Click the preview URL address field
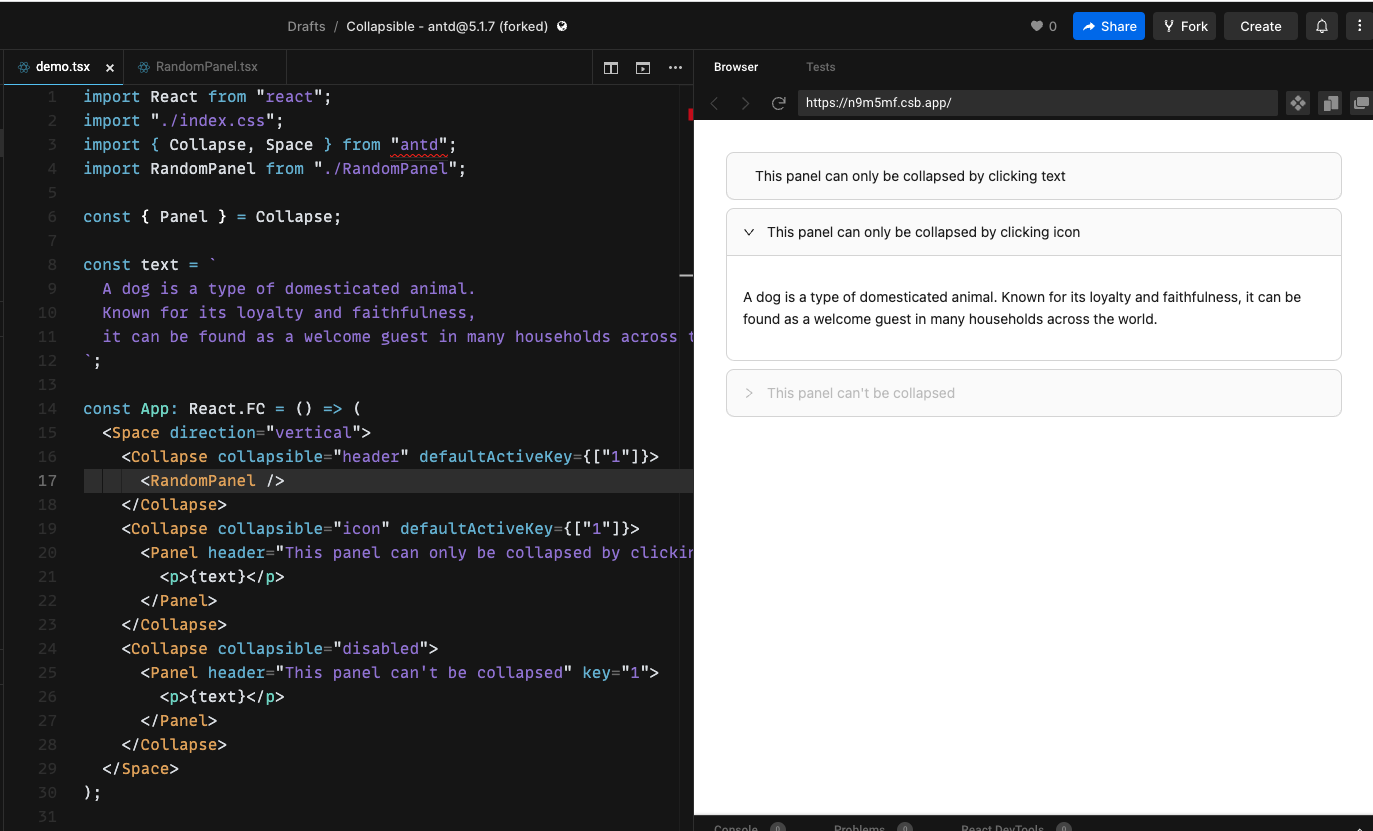Screen dimensions: 1373x831 point(1037,103)
